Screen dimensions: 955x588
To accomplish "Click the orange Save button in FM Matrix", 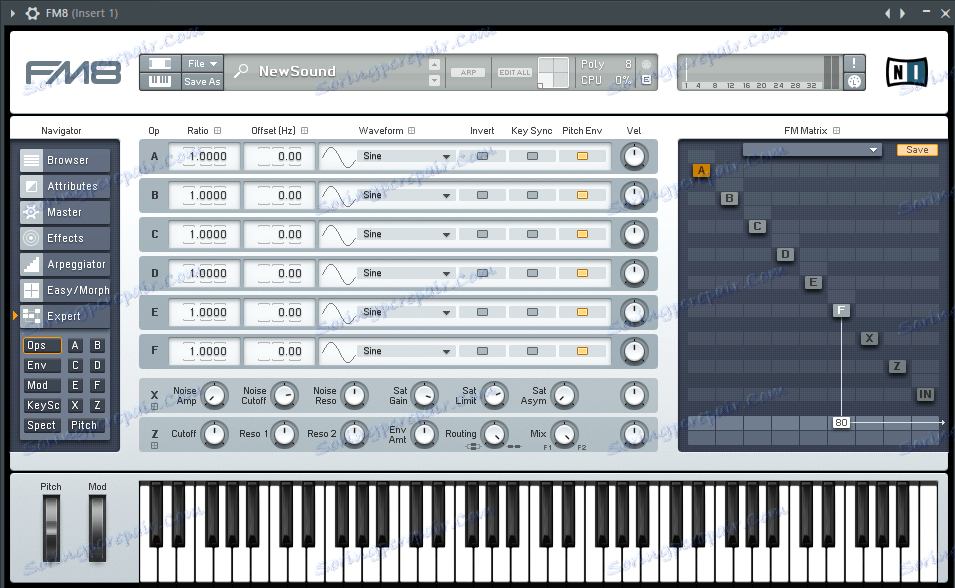I will [x=917, y=150].
